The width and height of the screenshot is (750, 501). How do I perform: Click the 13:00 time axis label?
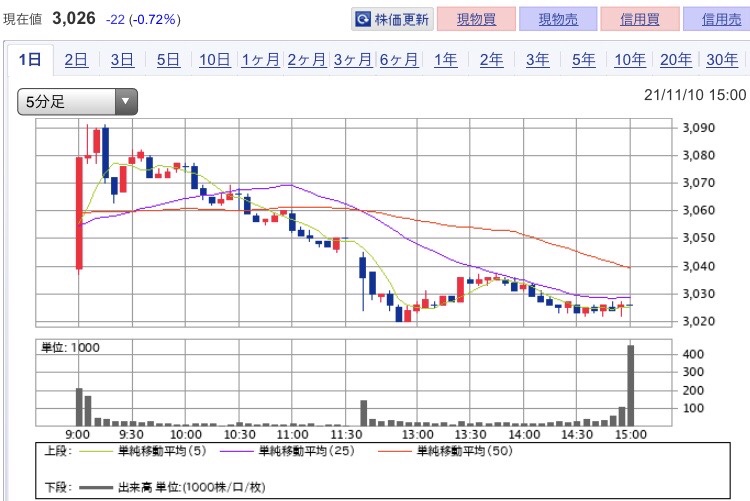click(x=417, y=434)
